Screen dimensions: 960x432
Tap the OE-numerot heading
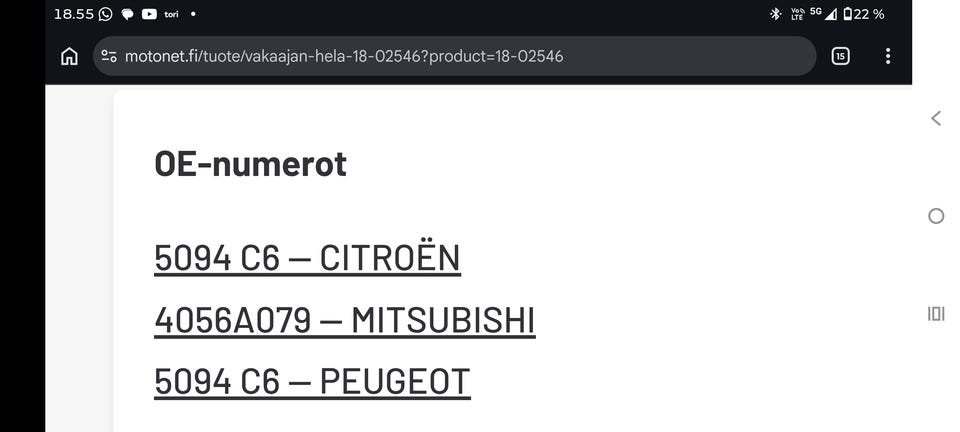(x=250, y=163)
